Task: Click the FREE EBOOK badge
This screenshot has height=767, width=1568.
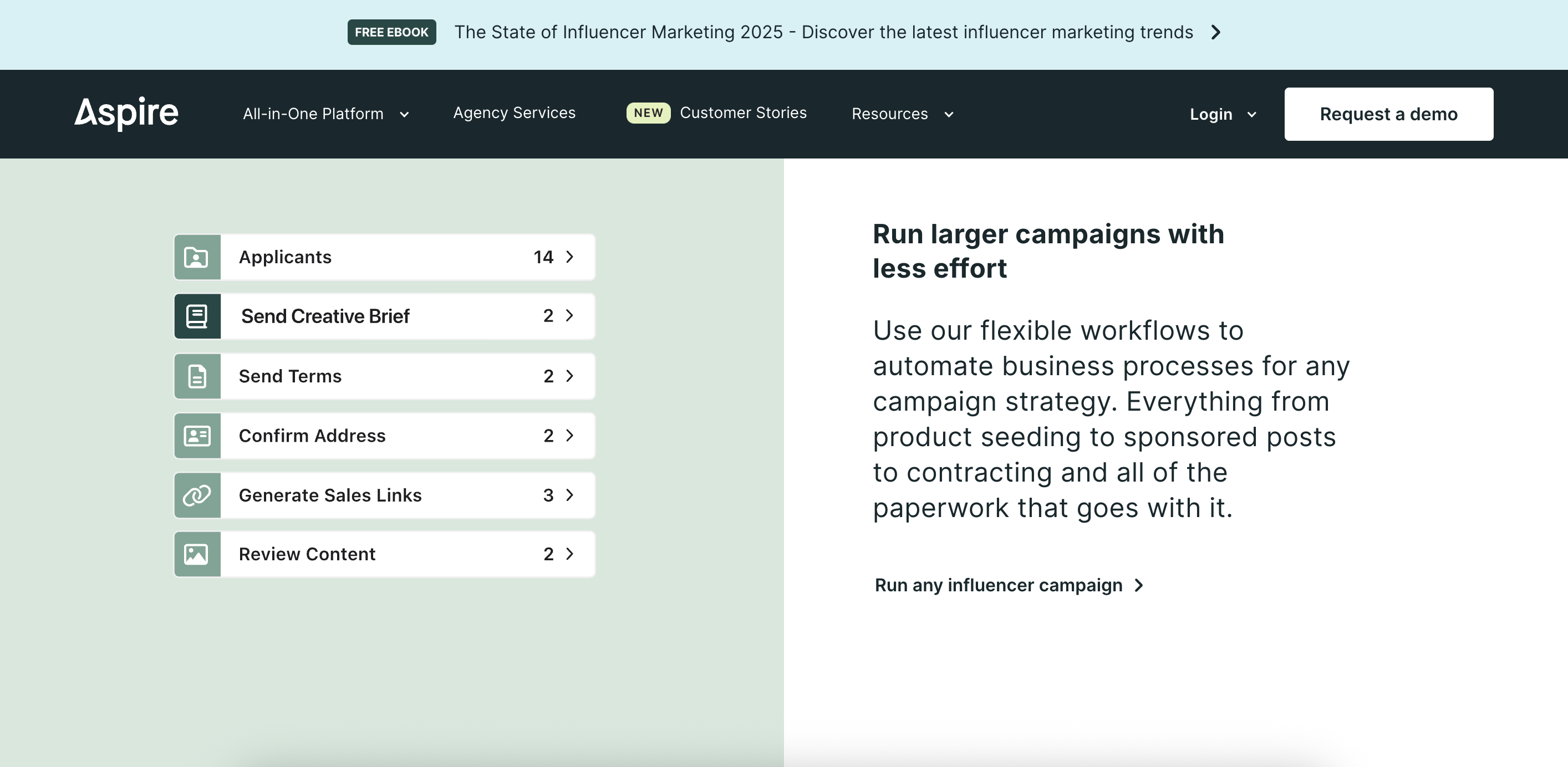Action: coord(391,32)
